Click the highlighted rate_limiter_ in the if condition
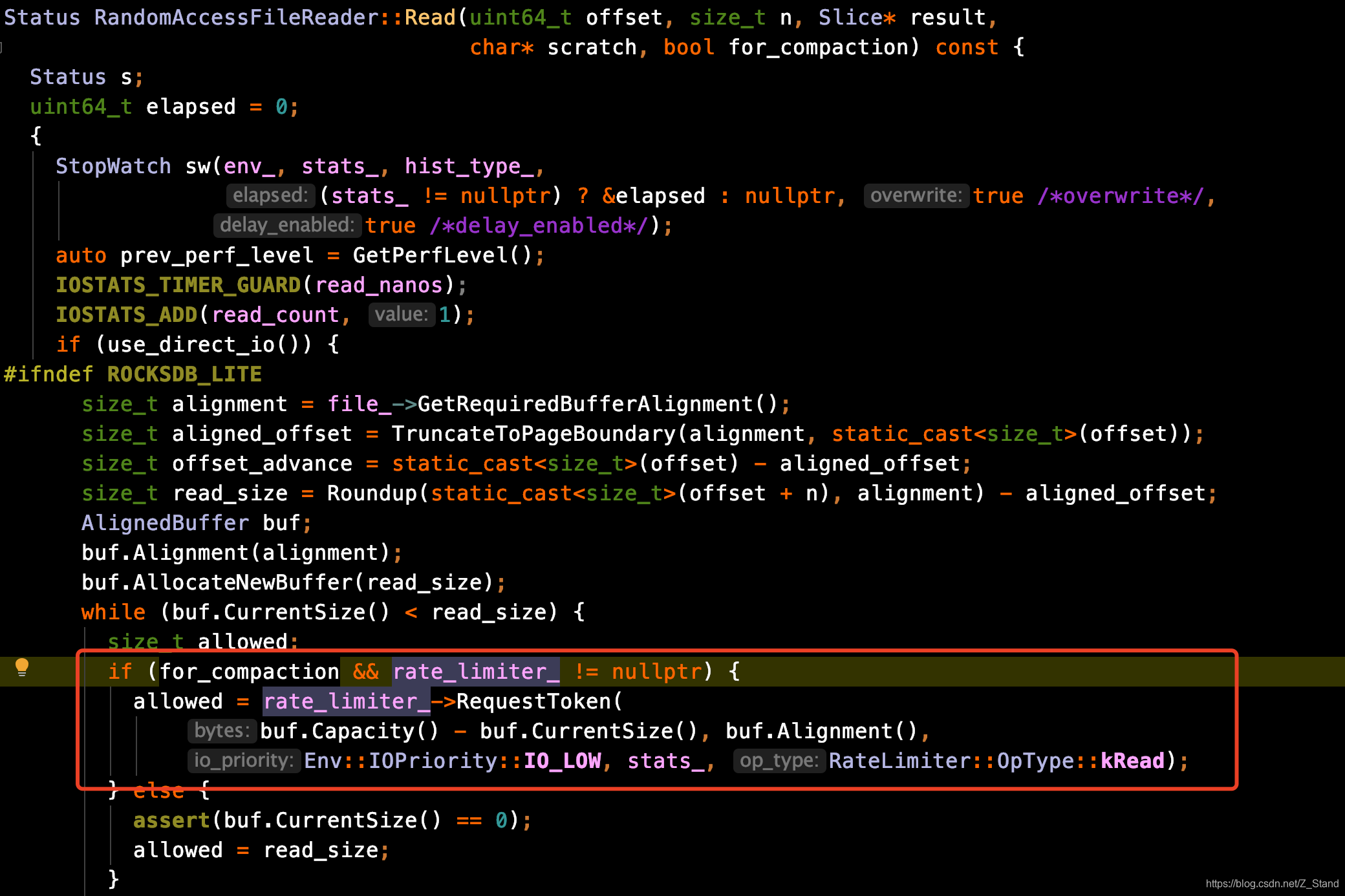This screenshot has height=896, width=1345. click(476, 672)
